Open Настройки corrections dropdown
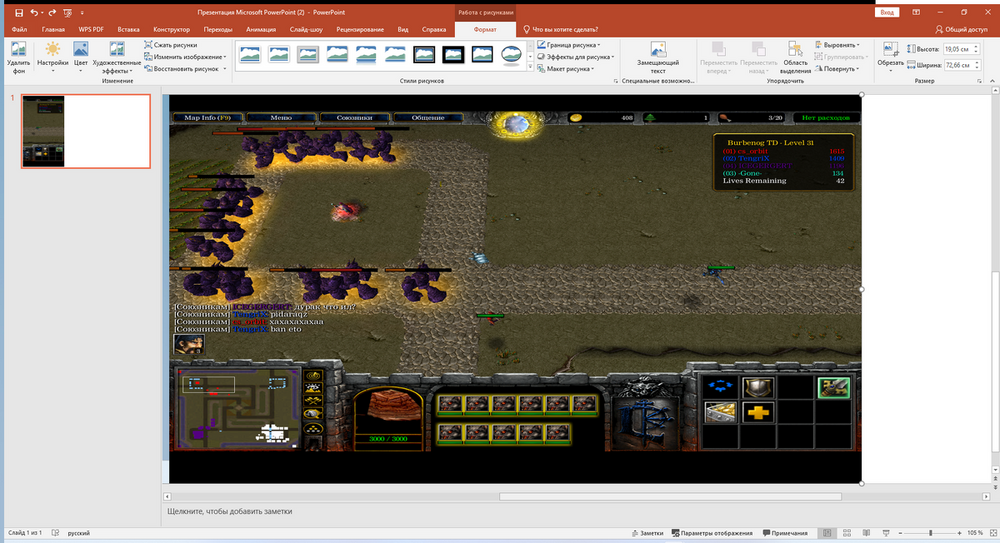 pos(52,57)
